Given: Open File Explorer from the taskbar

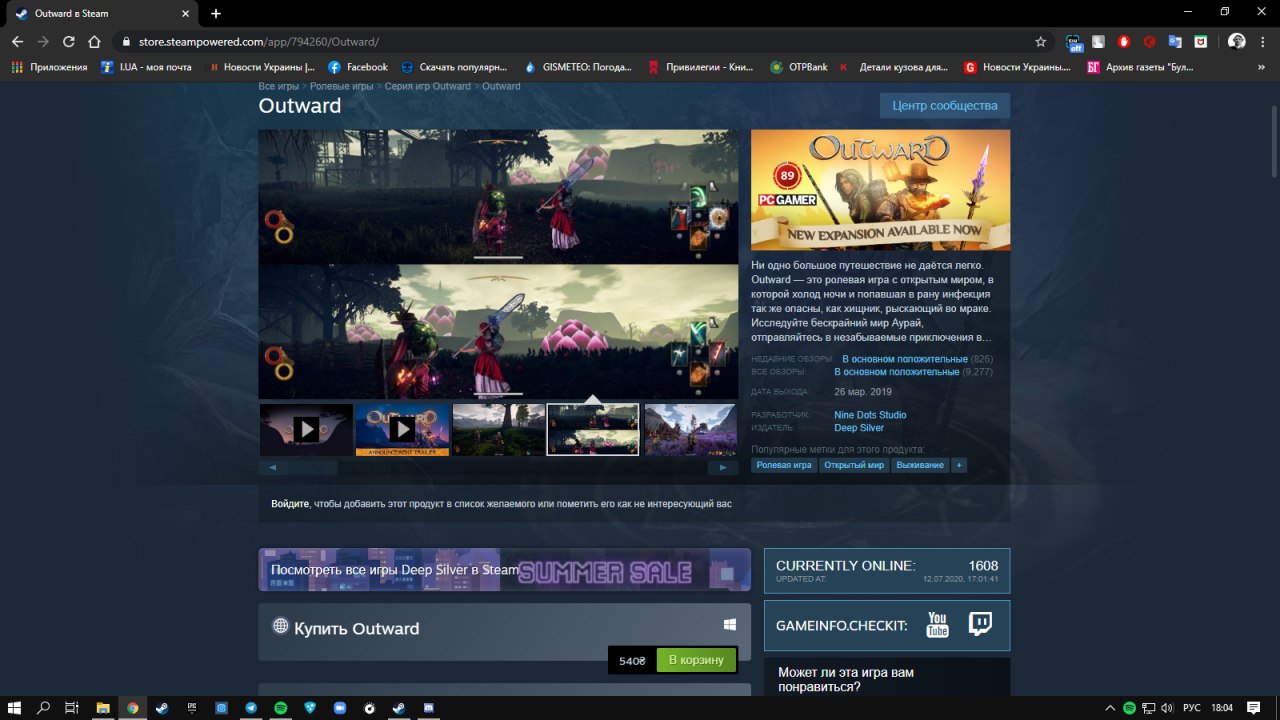Looking at the screenshot, I should point(102,707).
